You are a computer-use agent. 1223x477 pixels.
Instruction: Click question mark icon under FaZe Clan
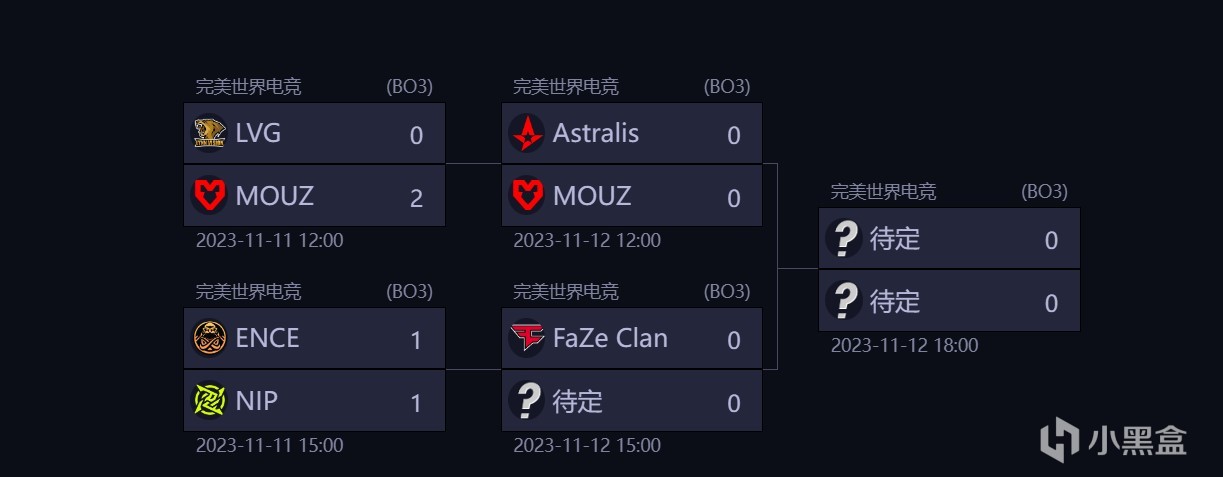[x=527, y=401]
